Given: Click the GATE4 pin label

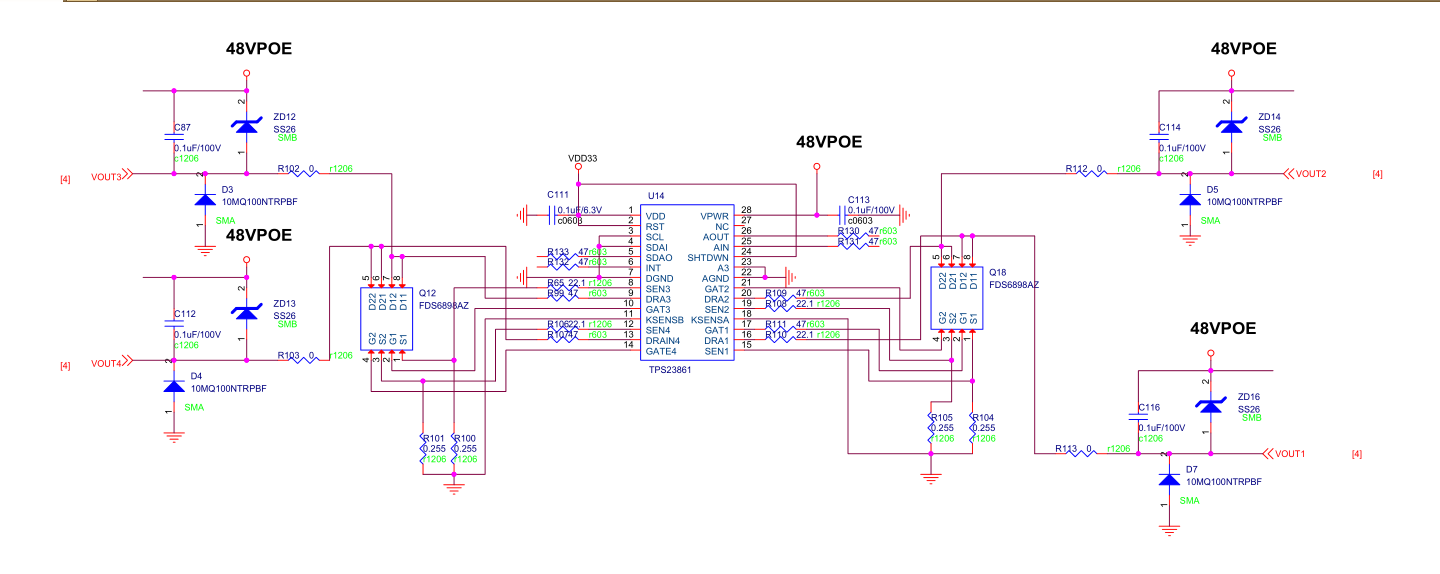Looking at the screenshot, I should pyautogui.click(x=662, y=351).
